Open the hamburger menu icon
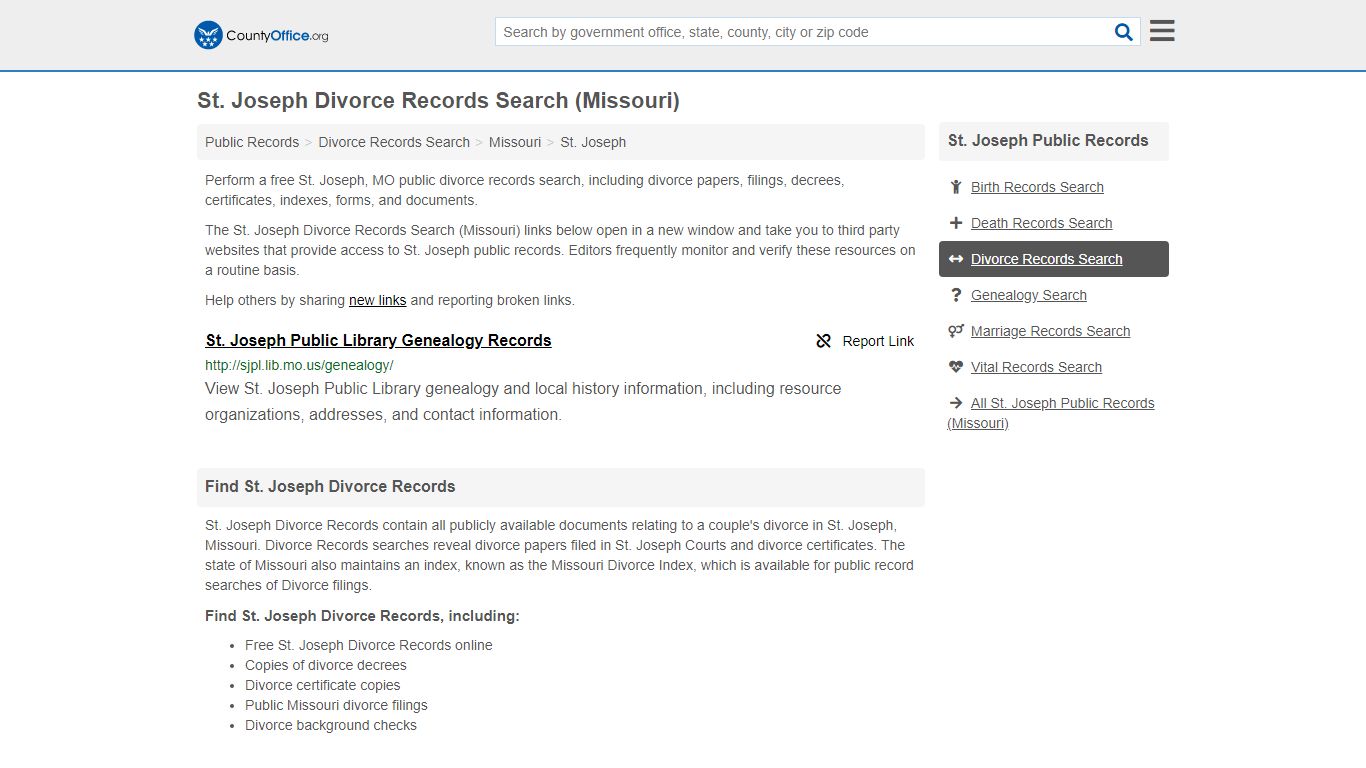The height and width of the screenshot is (768, 1366). [1162, 31]
